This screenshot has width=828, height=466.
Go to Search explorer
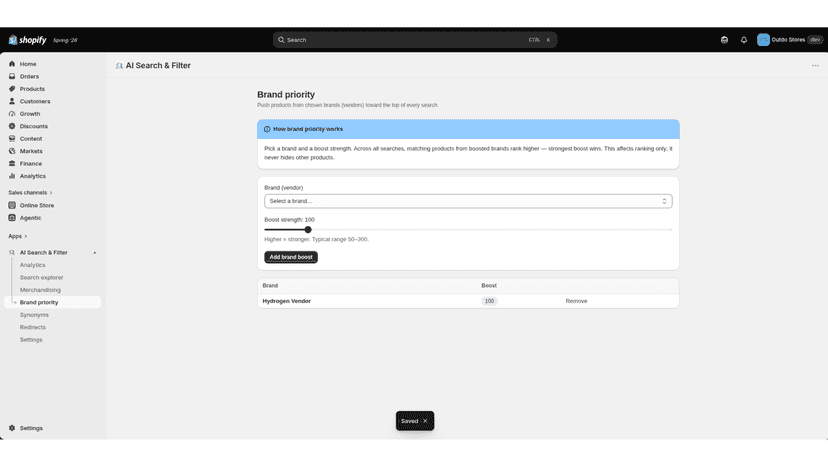pos(41,277)
